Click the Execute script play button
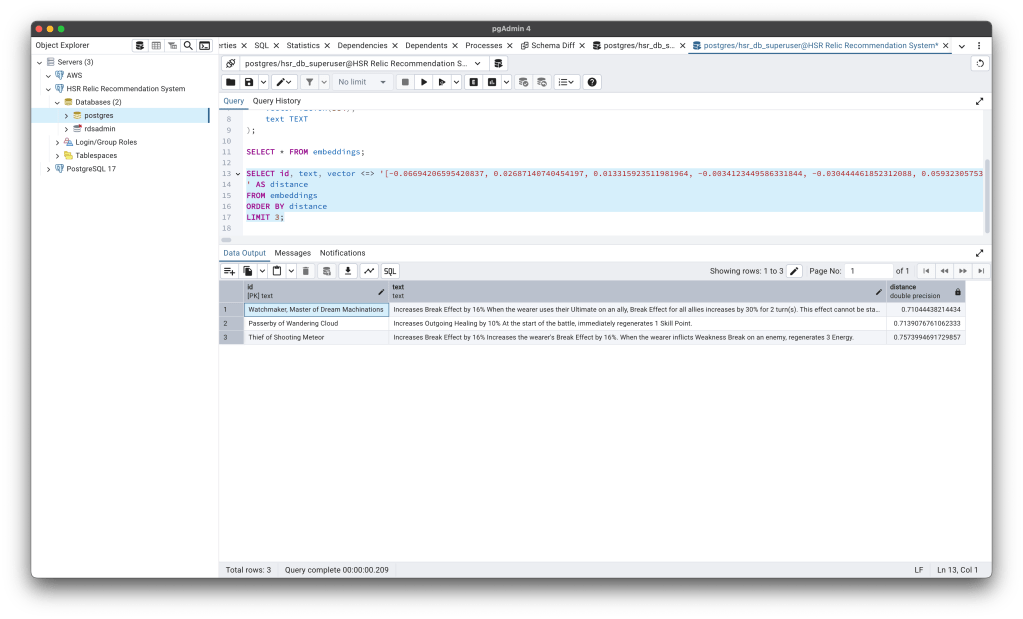The width and height of the screenshot is (1023, 619). tap(424, 82)
